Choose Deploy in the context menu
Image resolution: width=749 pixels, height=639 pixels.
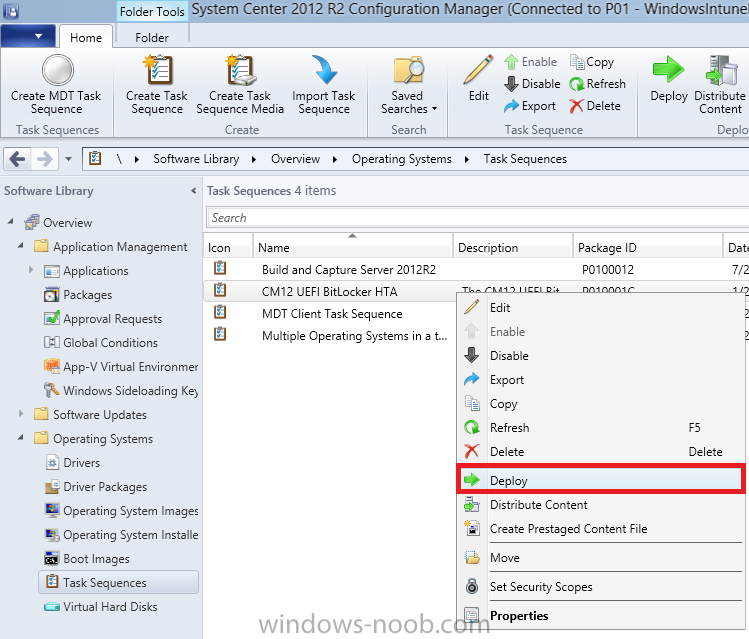click(601, 479)
